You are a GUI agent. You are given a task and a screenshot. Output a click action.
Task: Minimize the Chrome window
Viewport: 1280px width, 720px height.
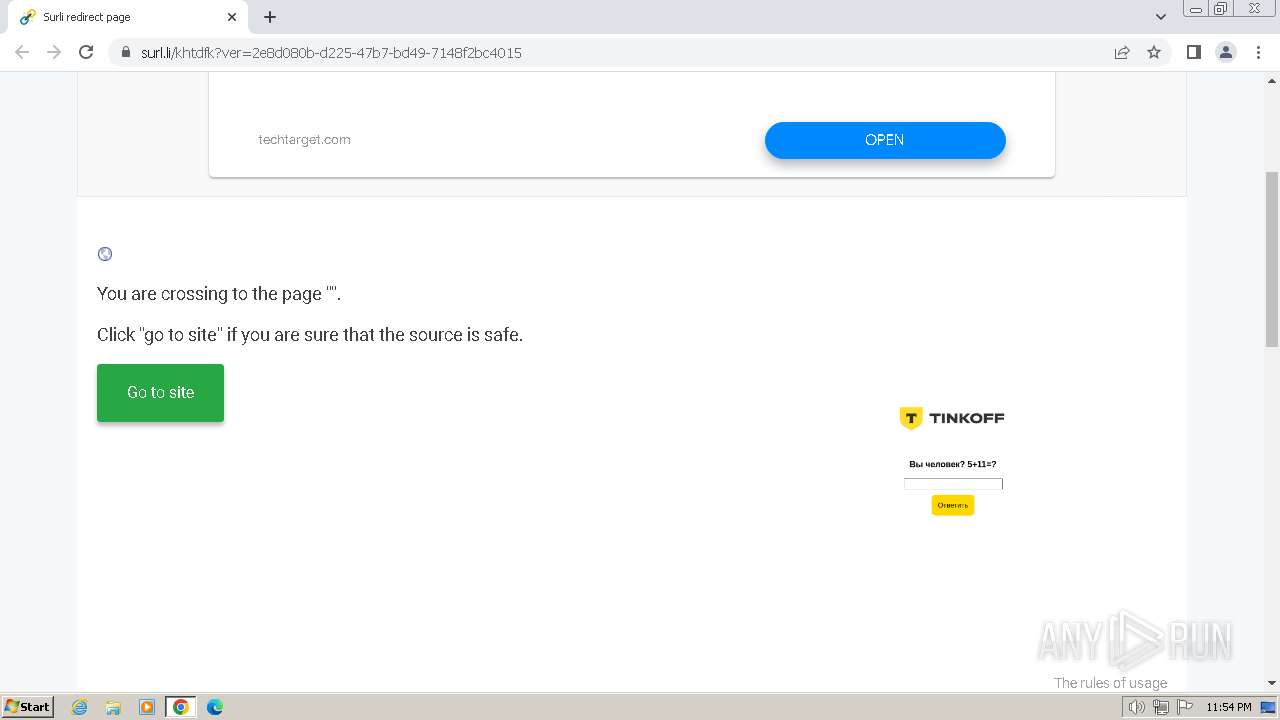click(1195, 9)
